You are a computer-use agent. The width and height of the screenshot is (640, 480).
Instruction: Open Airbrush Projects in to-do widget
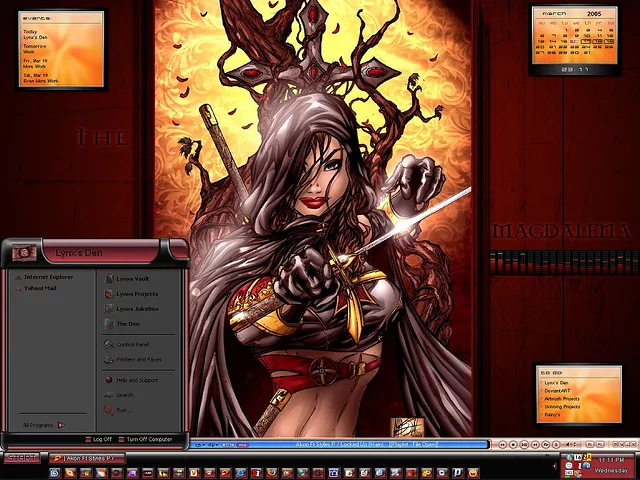pos(562,399)
